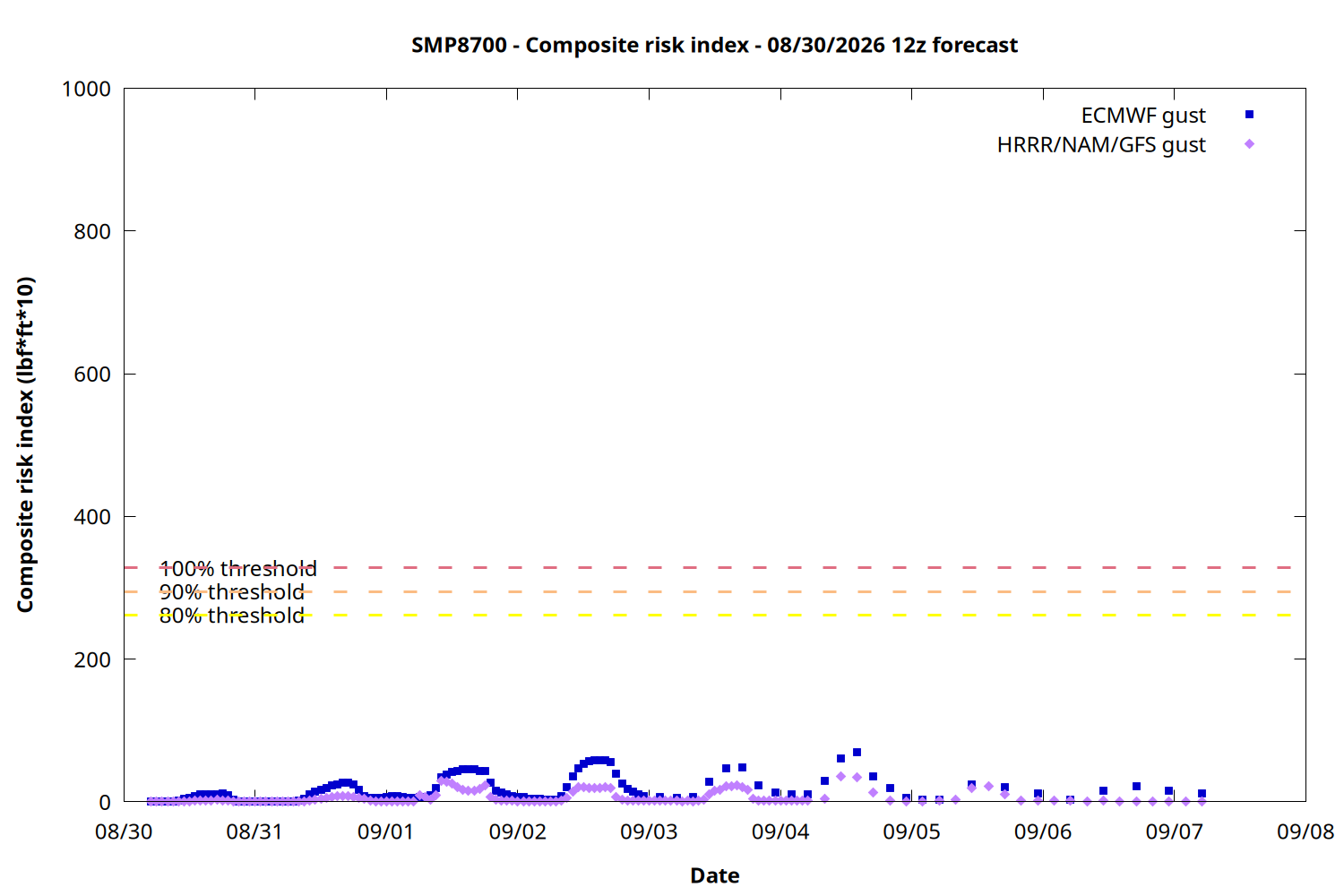Screen dimensions: 1344x896
Task: Click the Date x-axis title
Action: [x=715, y=875]
